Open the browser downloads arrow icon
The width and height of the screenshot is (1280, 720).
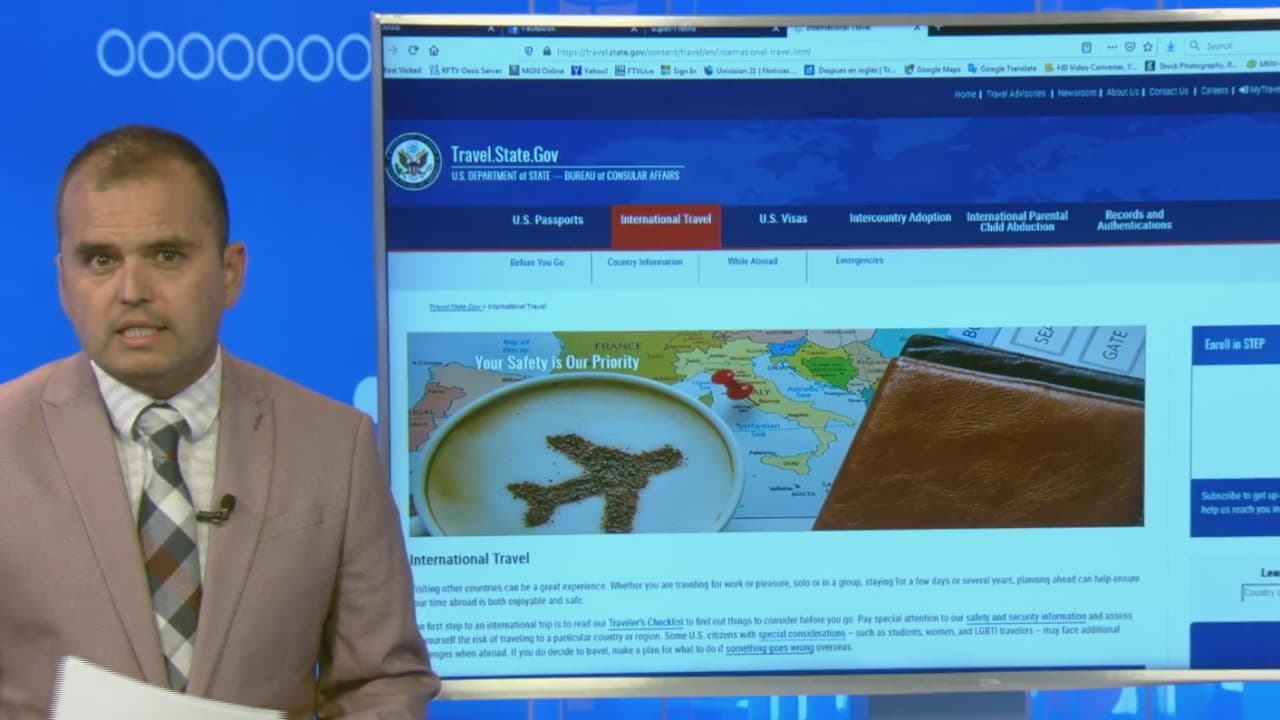pos(1169,46)
